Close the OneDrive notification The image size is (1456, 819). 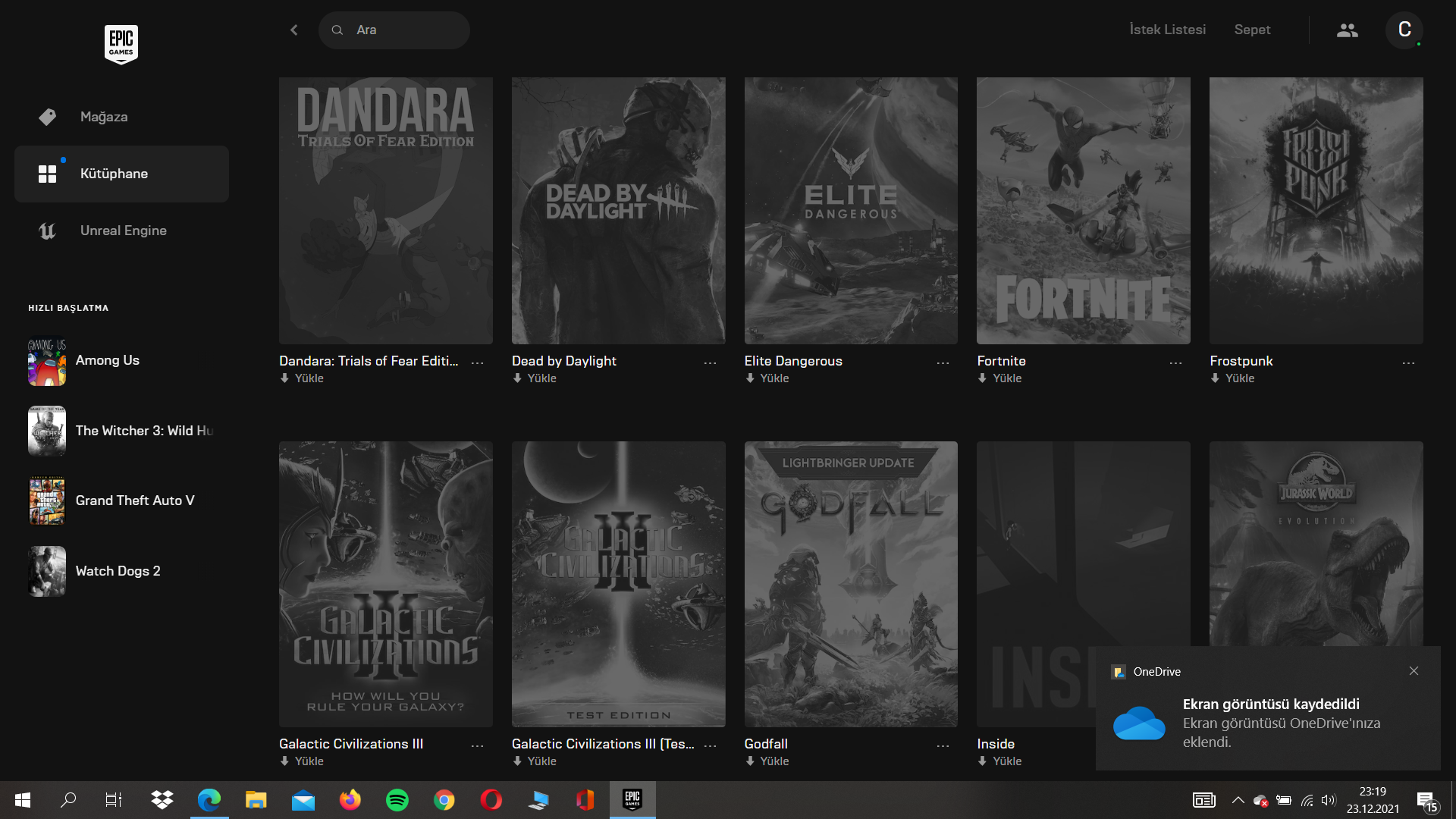pos(1414,671)
